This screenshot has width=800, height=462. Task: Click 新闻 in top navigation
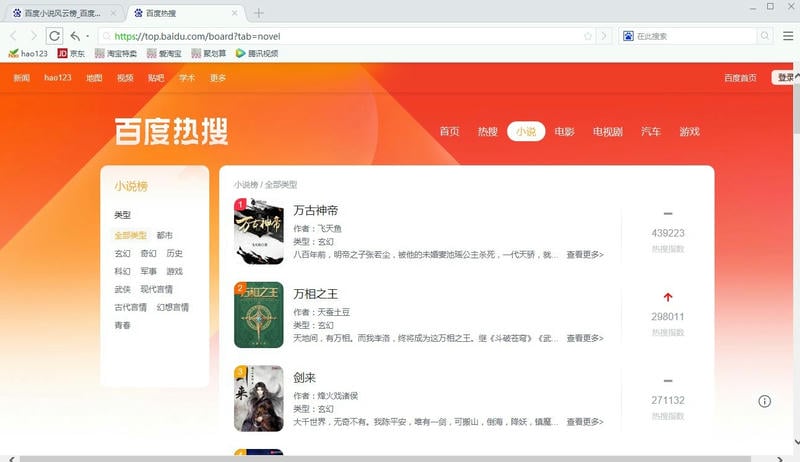point(21,78)
